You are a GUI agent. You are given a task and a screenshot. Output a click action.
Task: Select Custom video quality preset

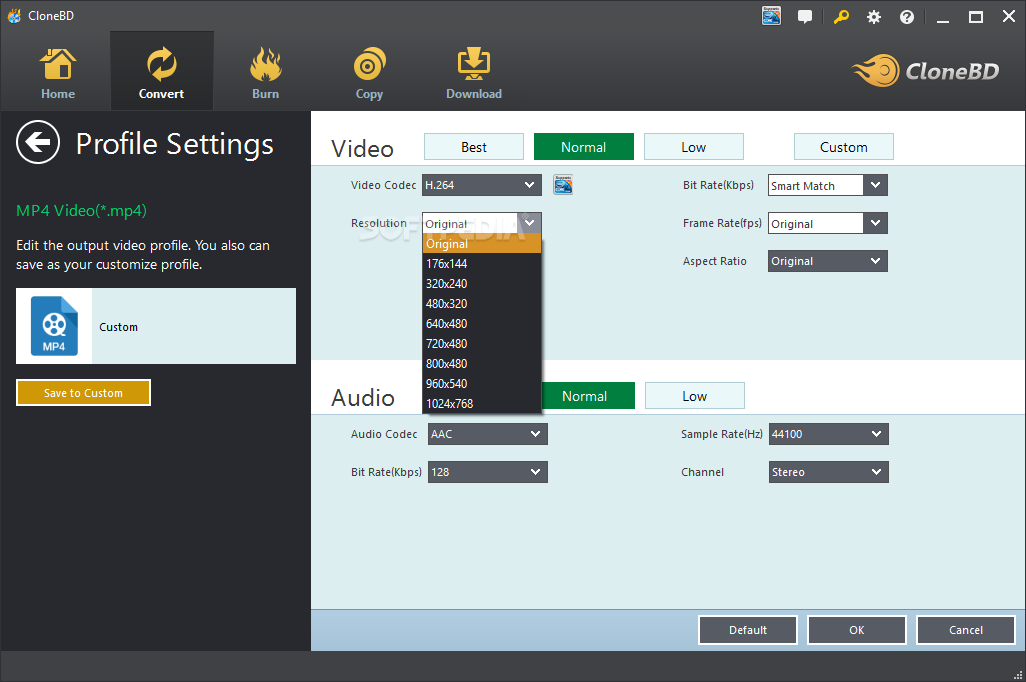pos(843,147)
